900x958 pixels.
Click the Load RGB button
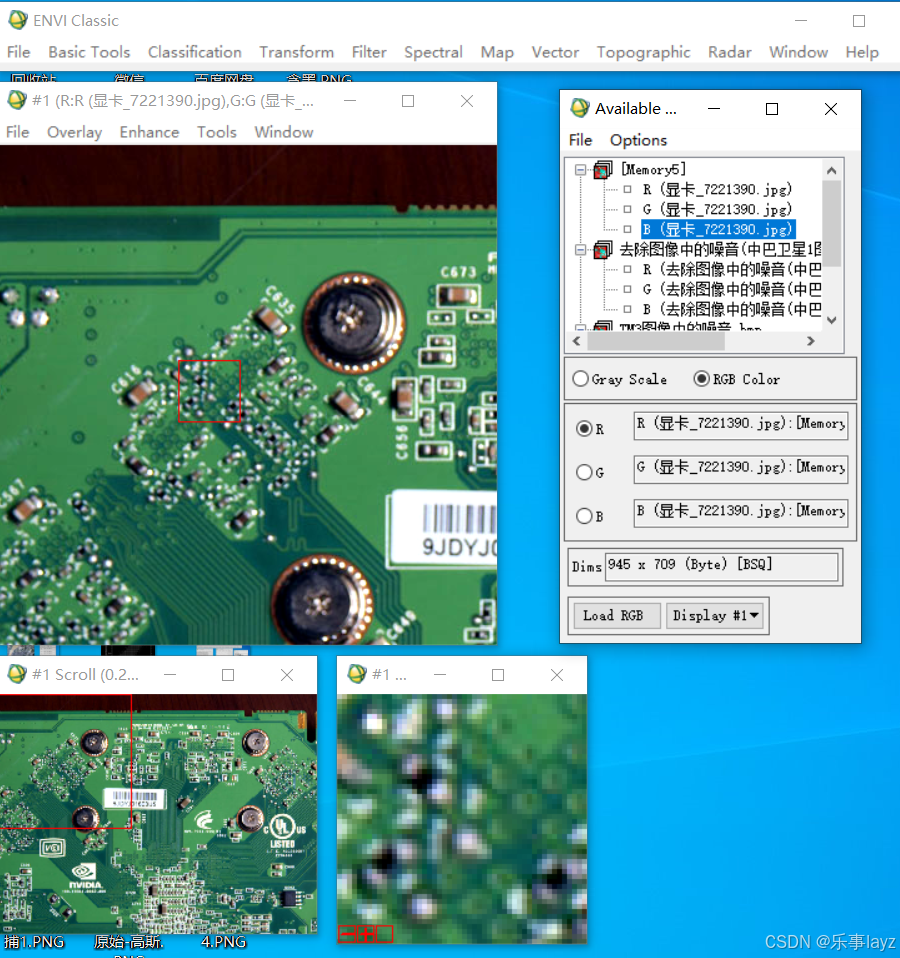pyautogui.click(x=617, y=616)
